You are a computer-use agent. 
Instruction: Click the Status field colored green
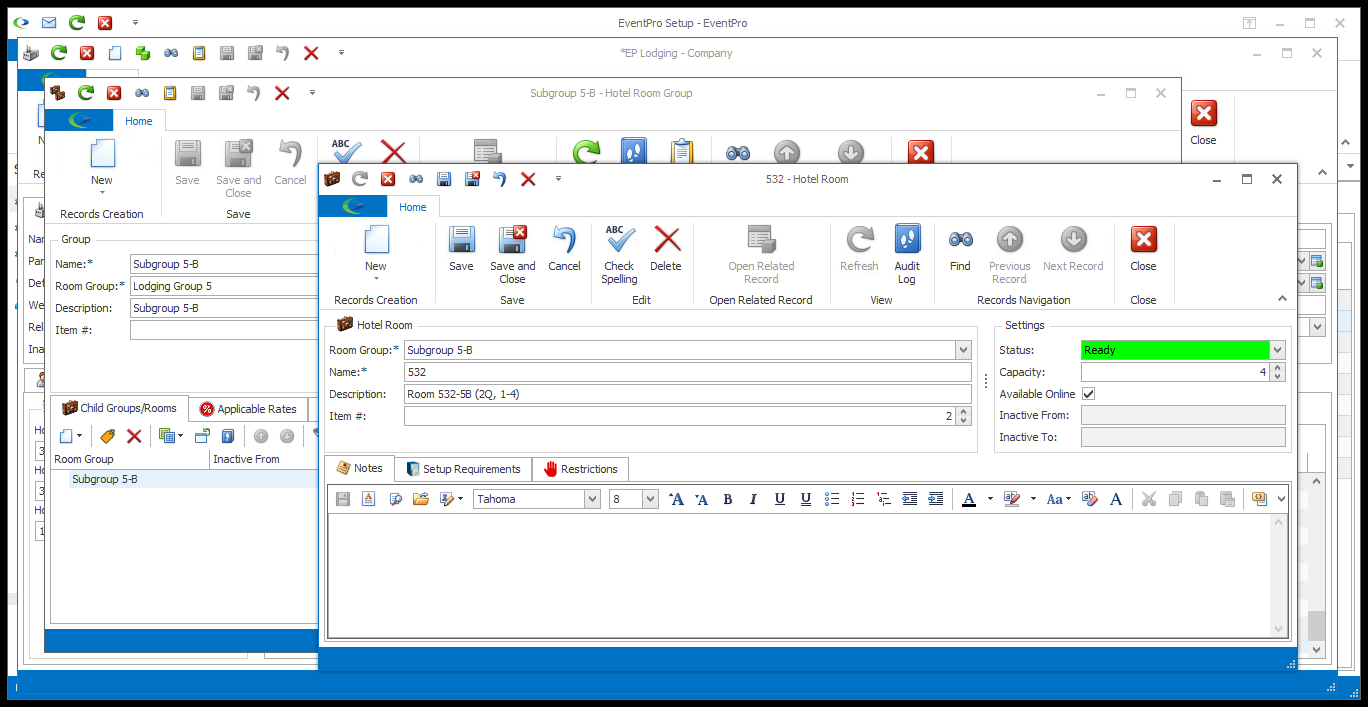point(1175,350)
